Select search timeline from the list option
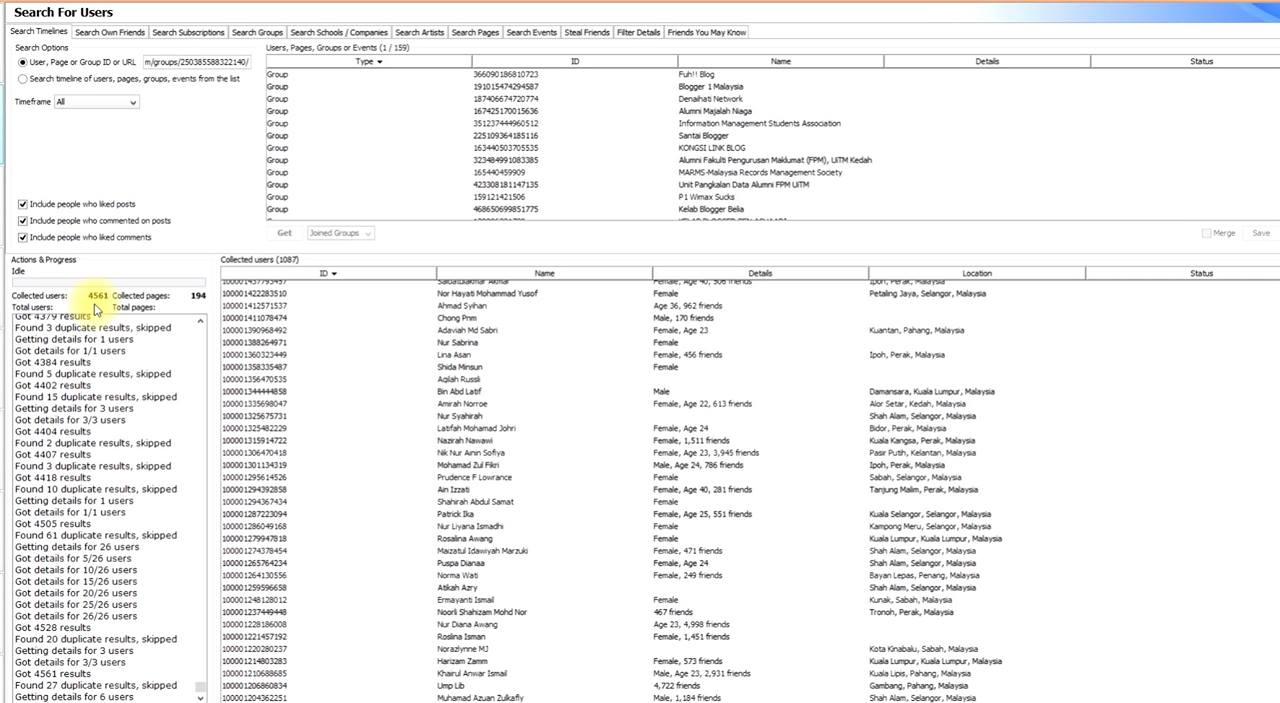Image resolution: width=1280 pixels, height=703 pixels. coord(129,79)
